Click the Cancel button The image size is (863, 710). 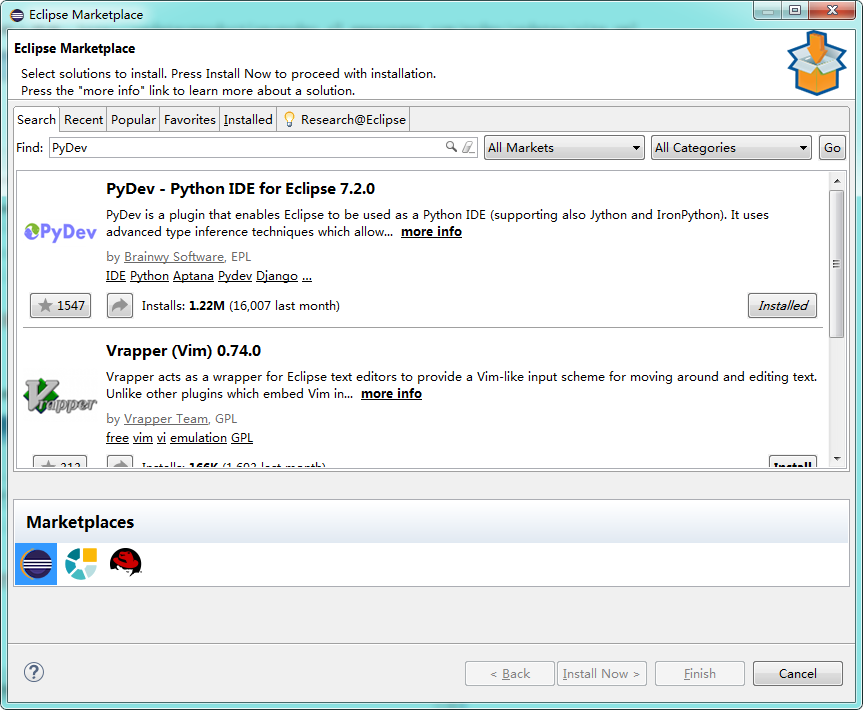[798, 674]
